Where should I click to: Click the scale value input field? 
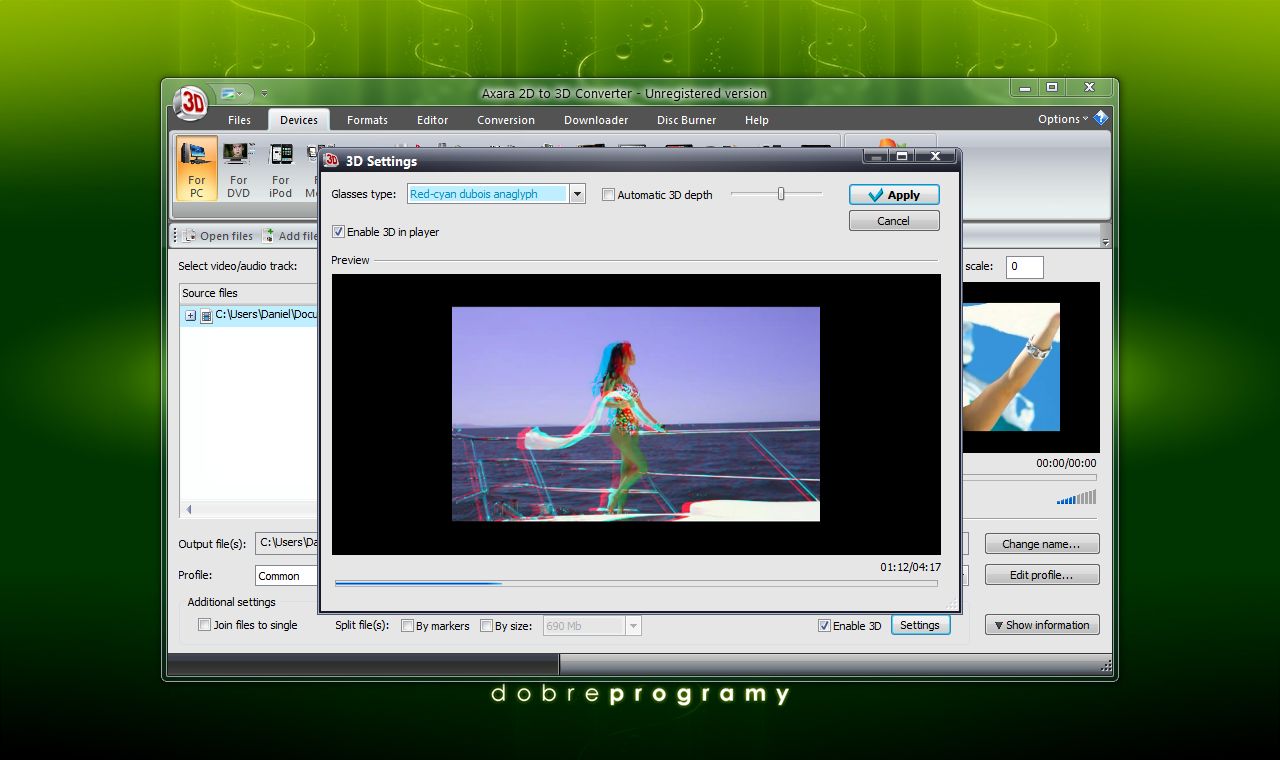pos(1024,267)
